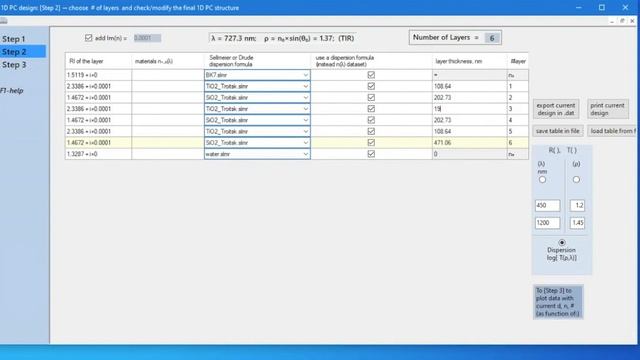The width and height of the screenshot is (640, 360).
Task: Click the small icon under title bar
Action: point(4,21)
